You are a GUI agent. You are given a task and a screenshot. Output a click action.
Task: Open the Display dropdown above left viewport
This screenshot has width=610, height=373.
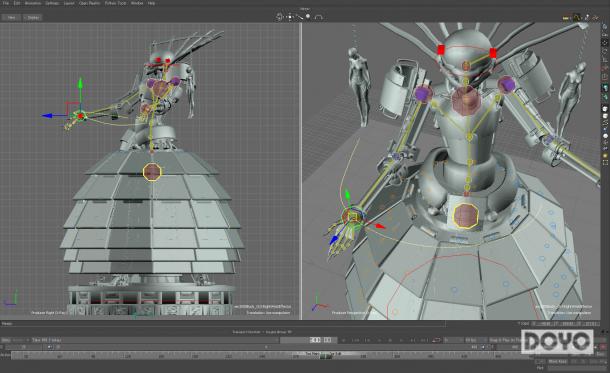pos(33,18)
